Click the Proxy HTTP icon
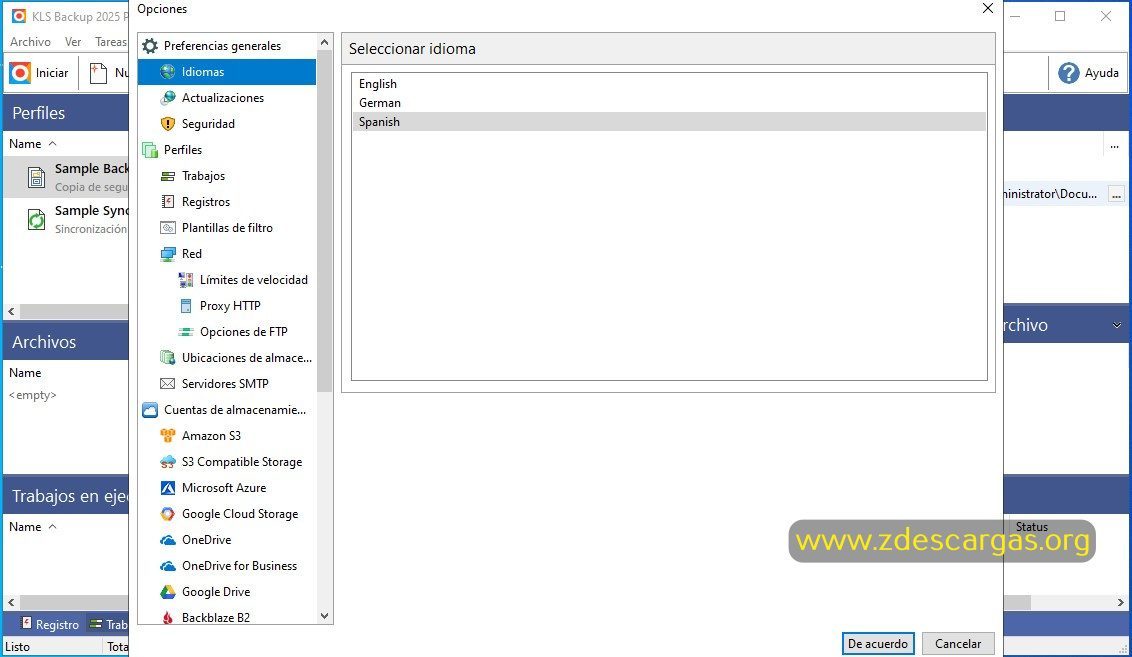Viewport: 1132px width, 657px height. coord(186,306)
